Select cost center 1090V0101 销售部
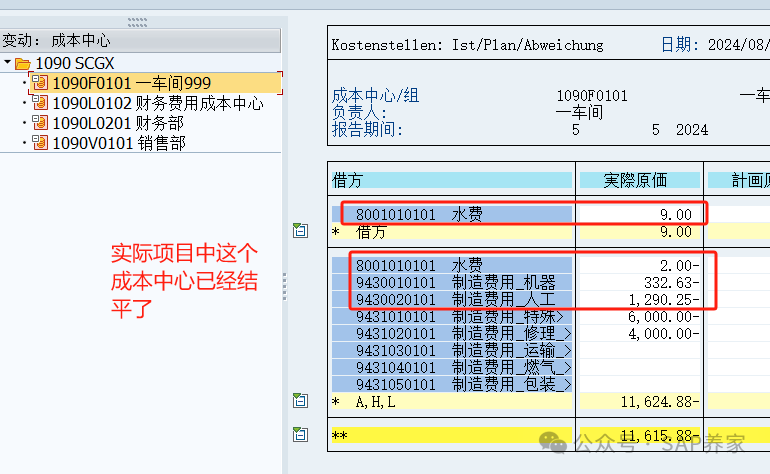 tap(119, 143)
